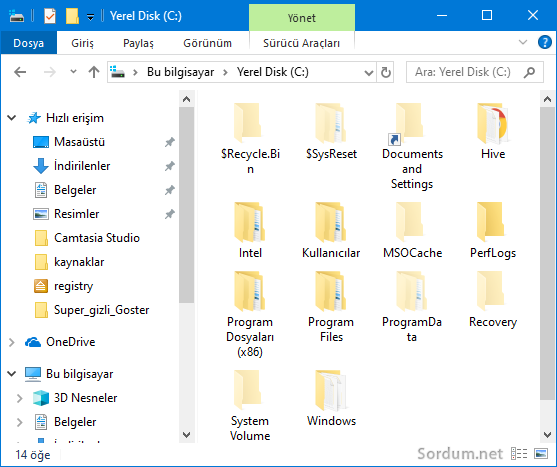Click the Properties quick access toolbar icon
557x467 pixels.
(50, 16)
